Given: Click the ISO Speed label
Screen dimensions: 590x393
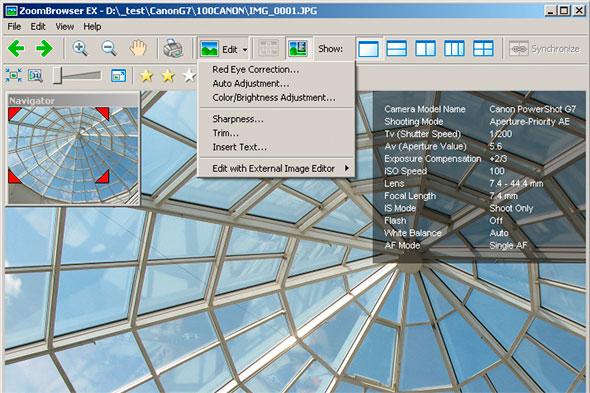Looking at the screenshot, I should 406,171.
